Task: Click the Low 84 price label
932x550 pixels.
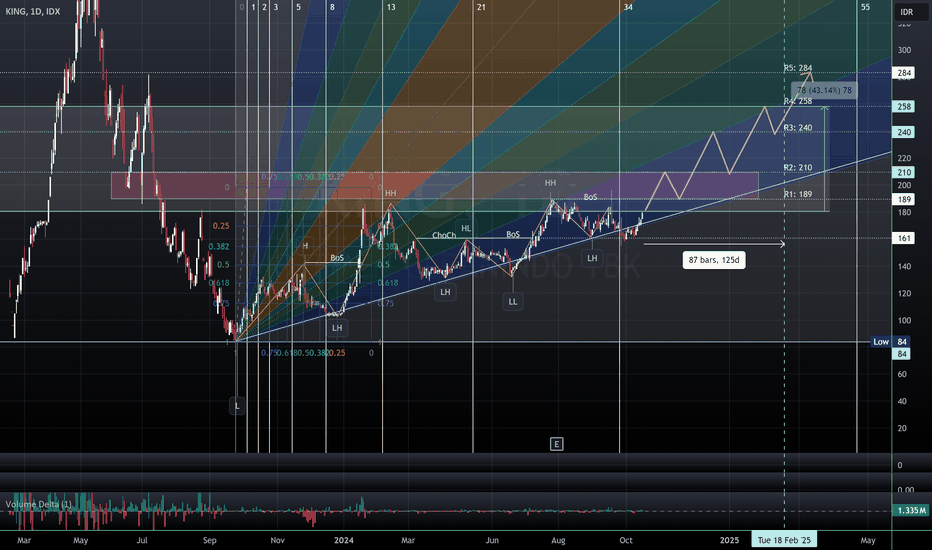Action: [890, 341]
